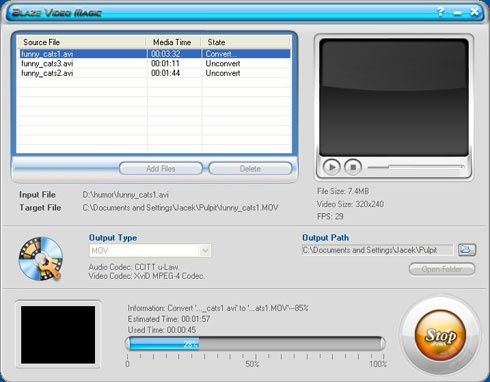Screen dimensions: 490x382
Task: Click the Delete button
Action: (x=250, y=169)
